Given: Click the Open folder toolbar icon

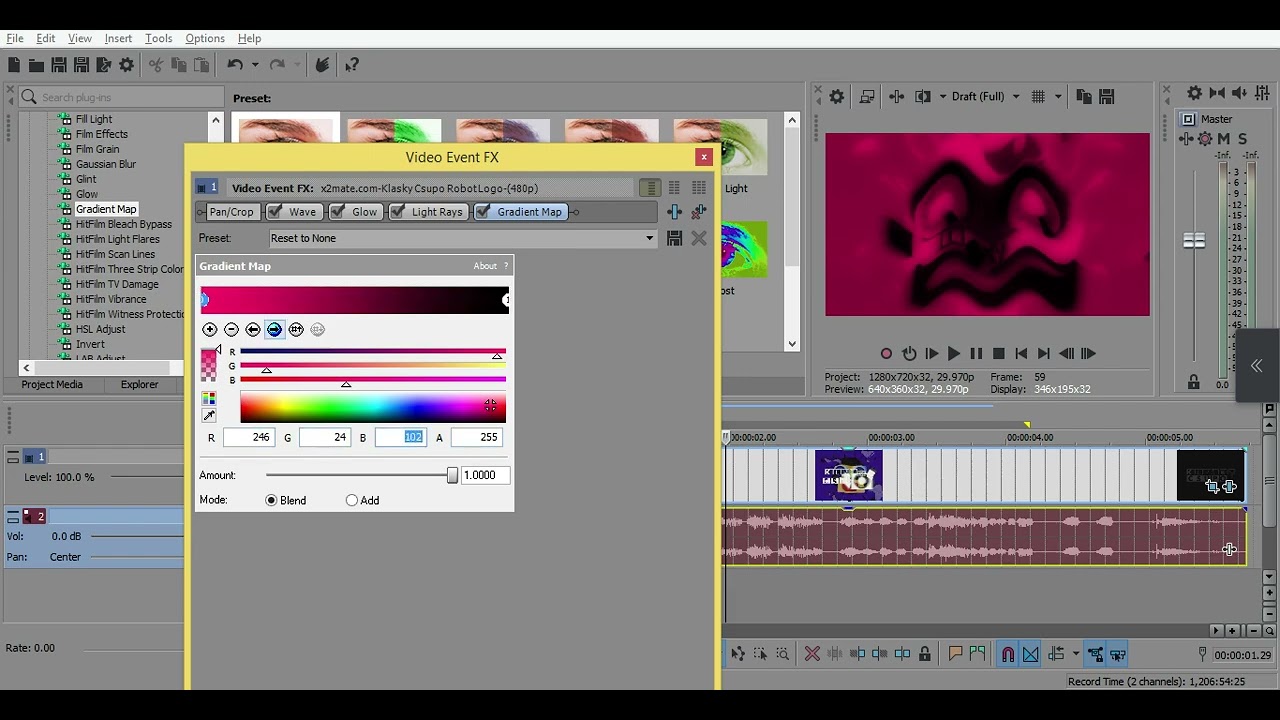Looking at the screenshot, I should (36, 65).
